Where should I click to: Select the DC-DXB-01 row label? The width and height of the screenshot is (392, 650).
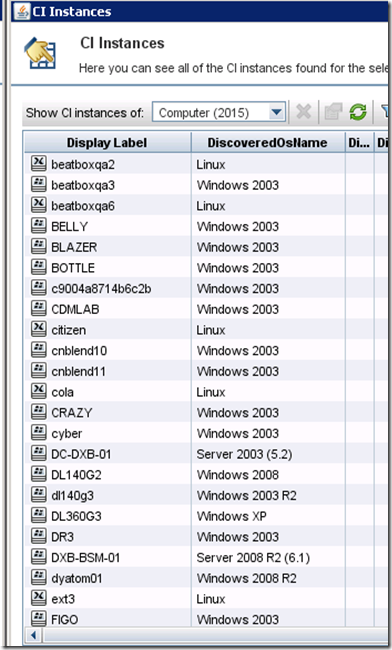(x=81, y=454)
